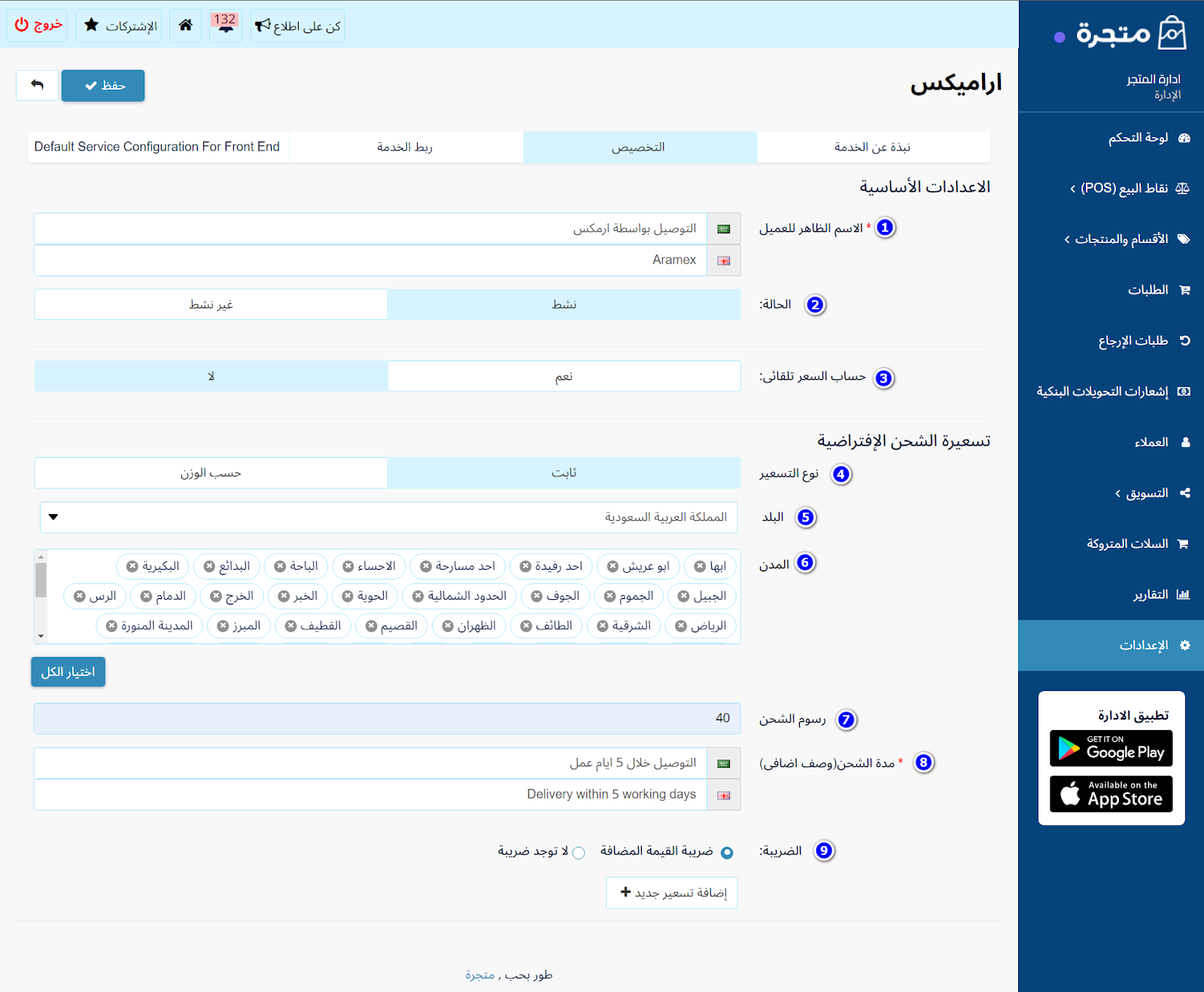
Task: Click خروج logout button
Action: click(x=38, y=26)
